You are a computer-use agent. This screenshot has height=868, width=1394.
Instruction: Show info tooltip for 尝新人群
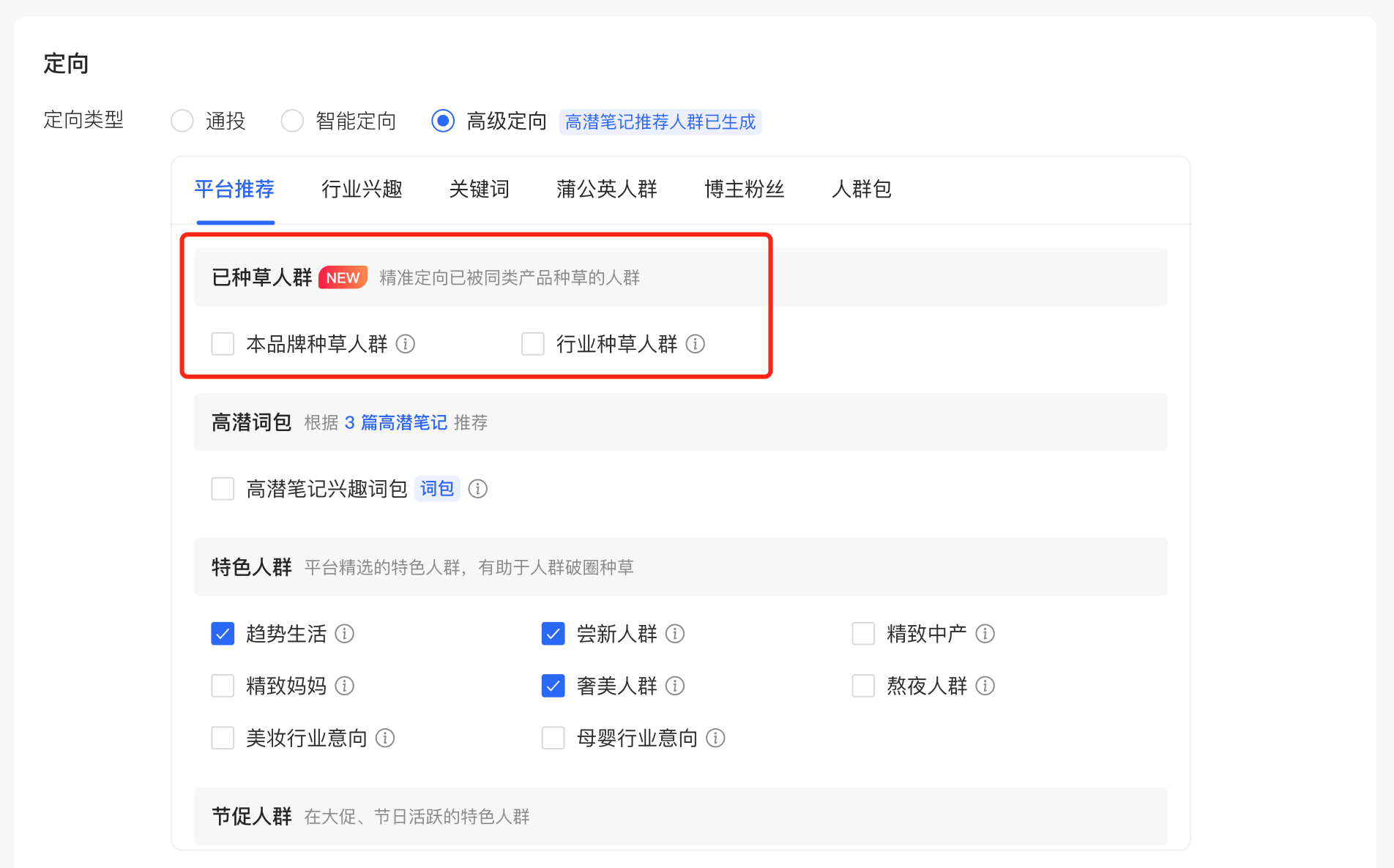[675, 634]
